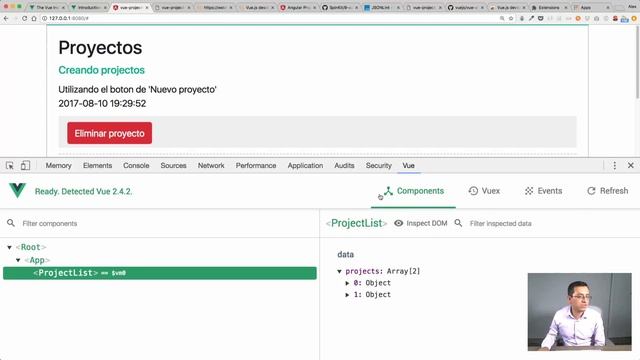The height and width of the screenshot is (360, 640).
Task: Collapse the projects Array[2] arrow
Action: tap(339, 271)
